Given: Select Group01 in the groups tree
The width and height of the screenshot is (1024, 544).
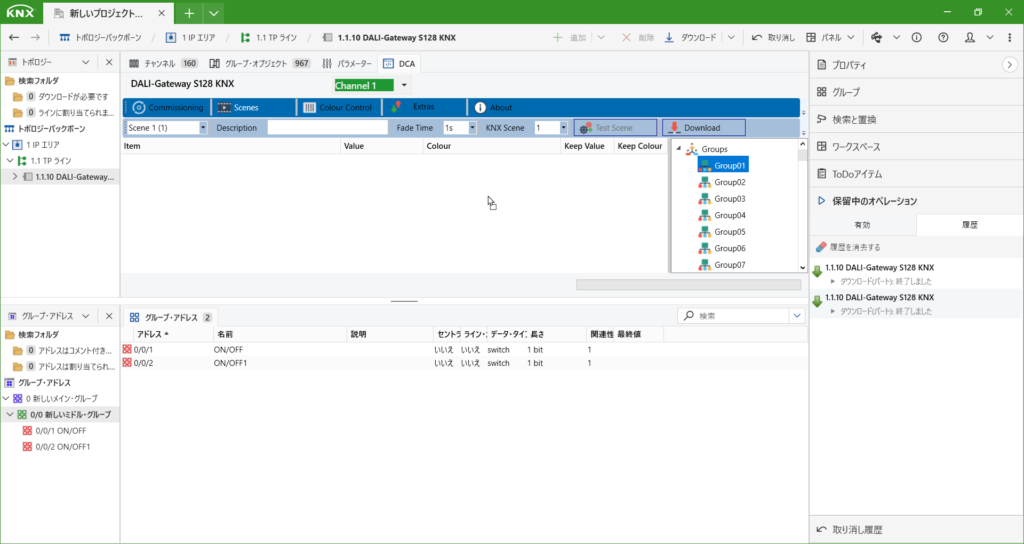Looking at the screenshot, I should click(x=722, y=166).
